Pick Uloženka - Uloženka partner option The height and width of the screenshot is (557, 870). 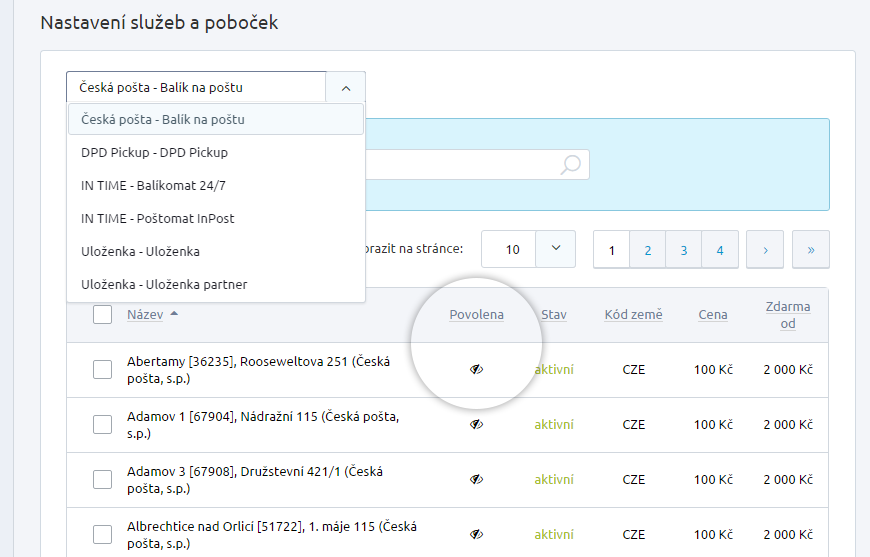(x=164, y=284)
